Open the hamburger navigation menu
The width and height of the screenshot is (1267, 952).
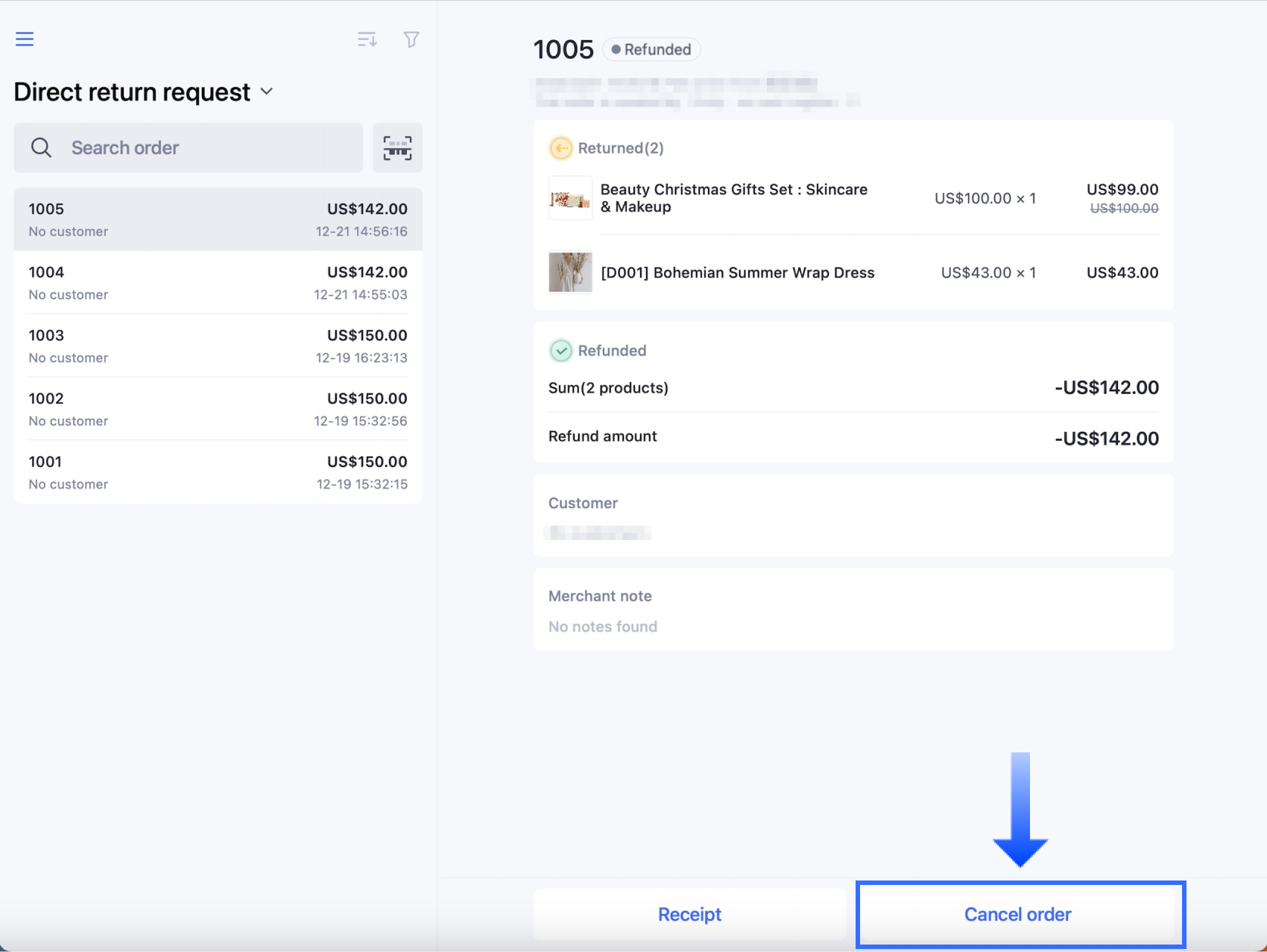[25, 39]
